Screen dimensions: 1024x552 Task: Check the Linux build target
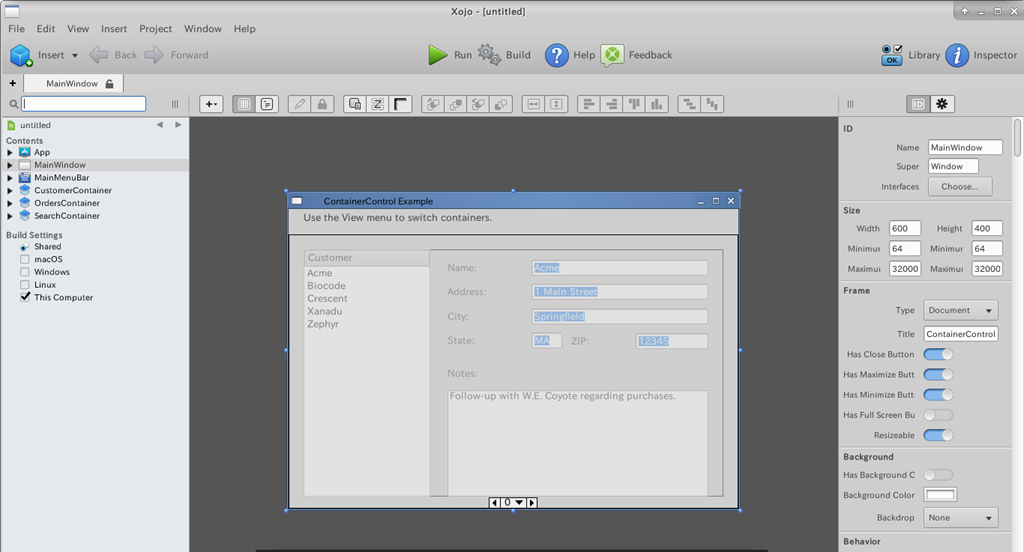25,285
